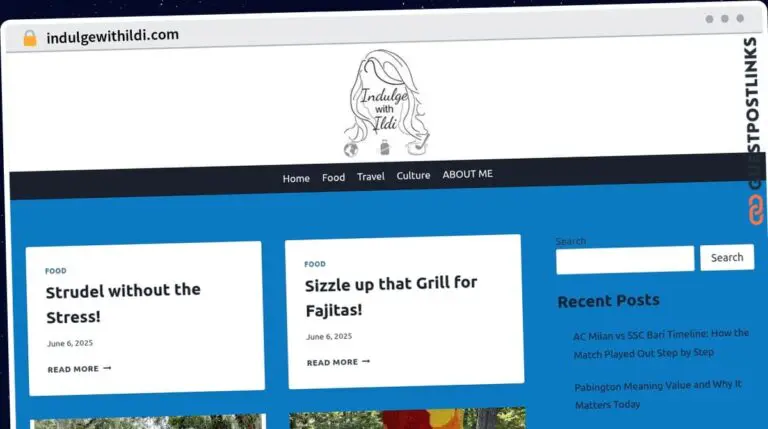
Task: Click the FOOD category above Strudel post
Action: tap(56, 271)
